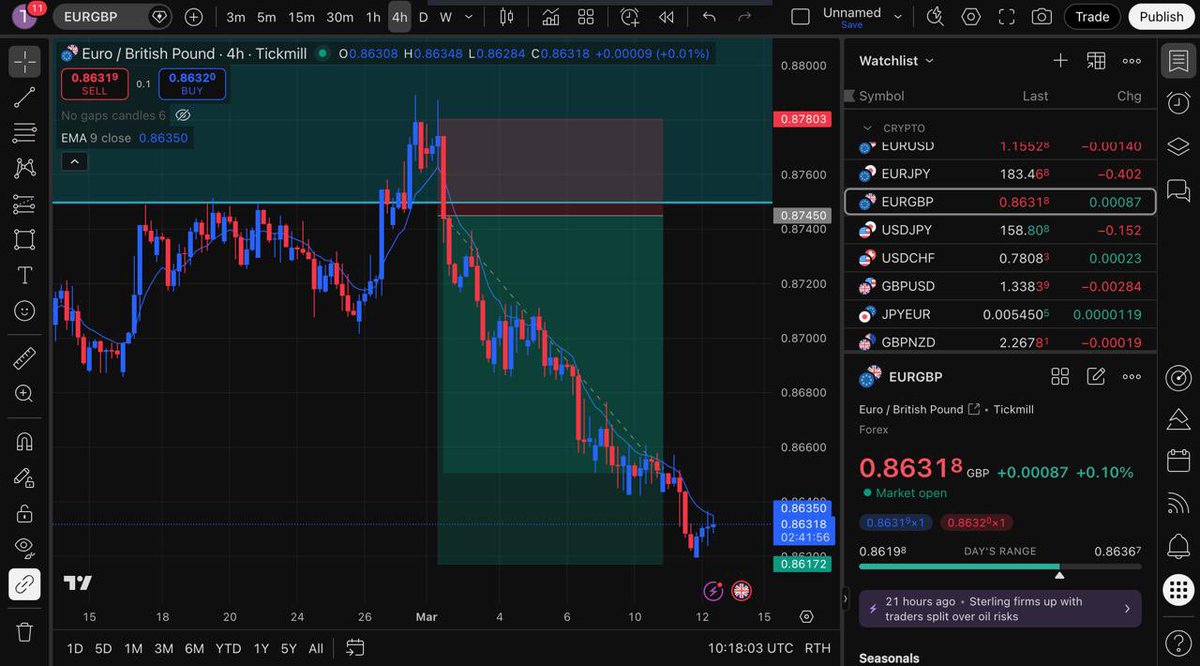Switch to 30m timeframe

coord(340,17)
